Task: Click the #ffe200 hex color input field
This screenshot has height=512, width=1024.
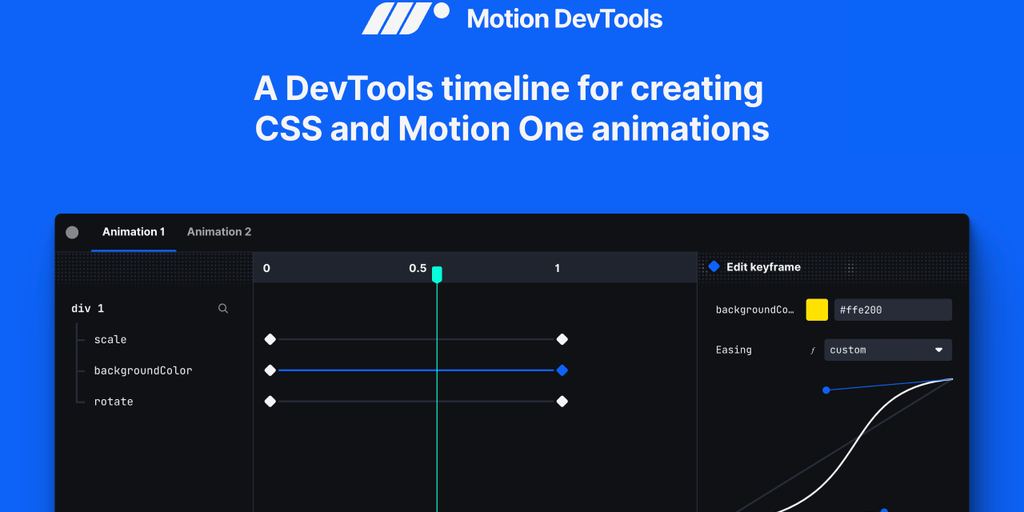Action: [893, 310]
